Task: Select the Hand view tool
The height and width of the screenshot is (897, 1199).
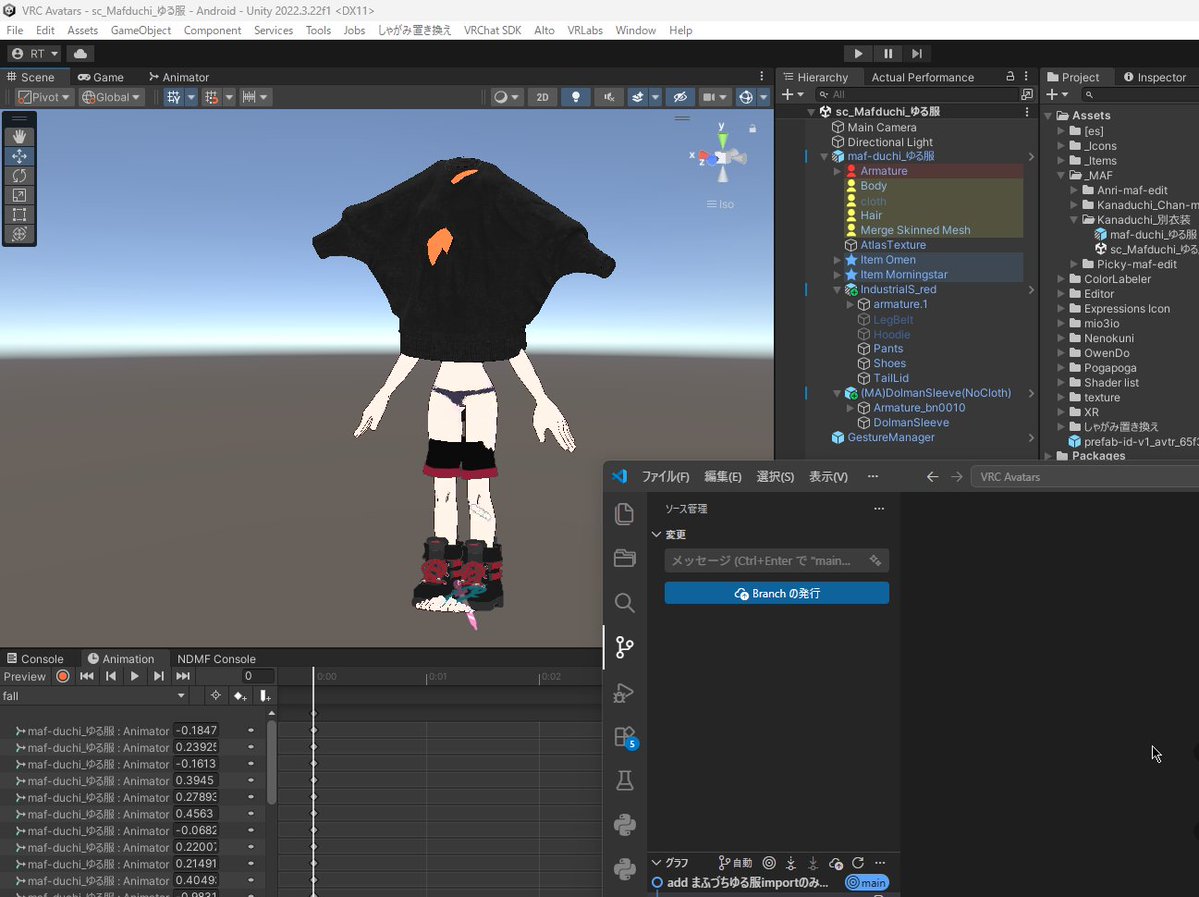Action: pyautogui.click(x=19, y=136)
